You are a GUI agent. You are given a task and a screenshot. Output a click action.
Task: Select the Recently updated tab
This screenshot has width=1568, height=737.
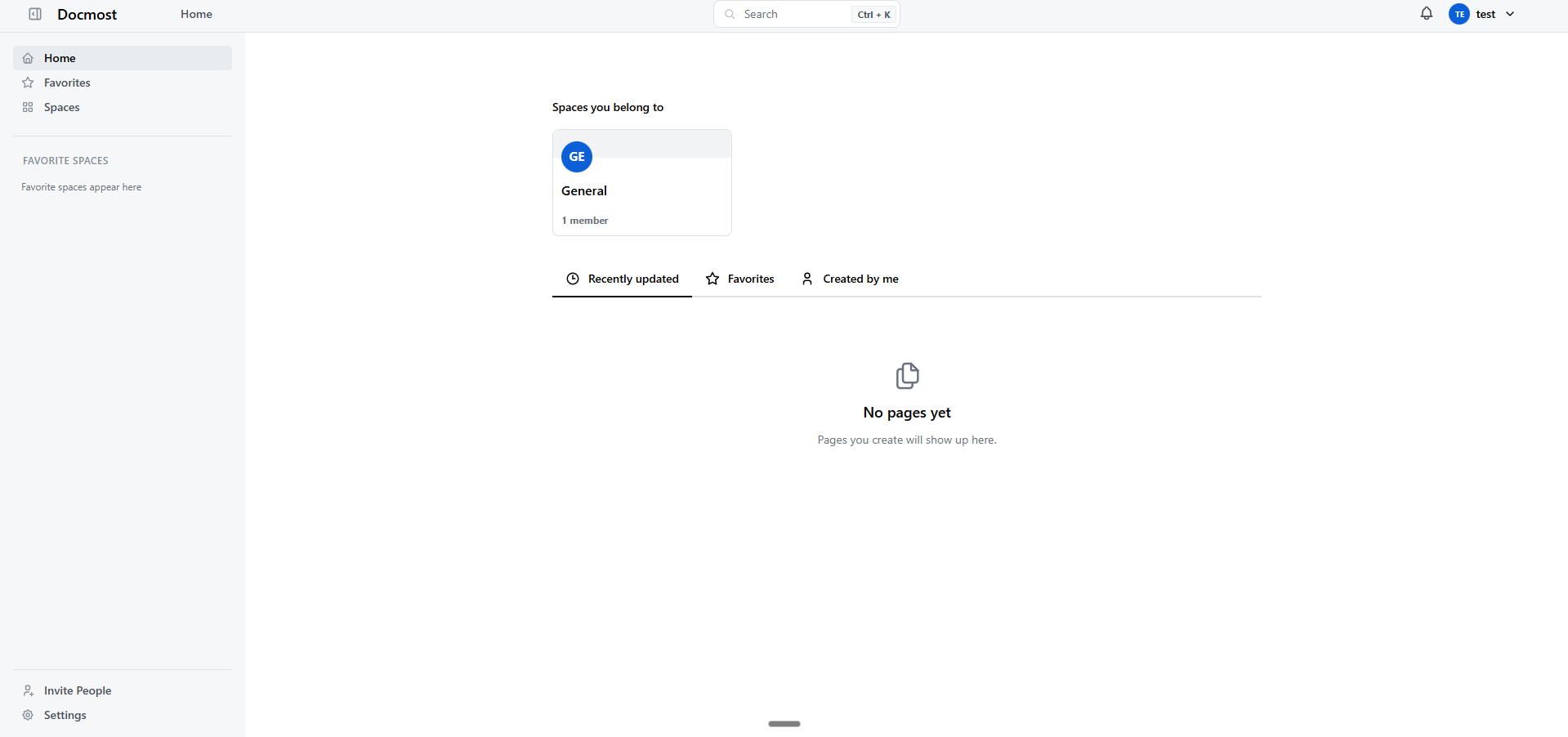632,279
